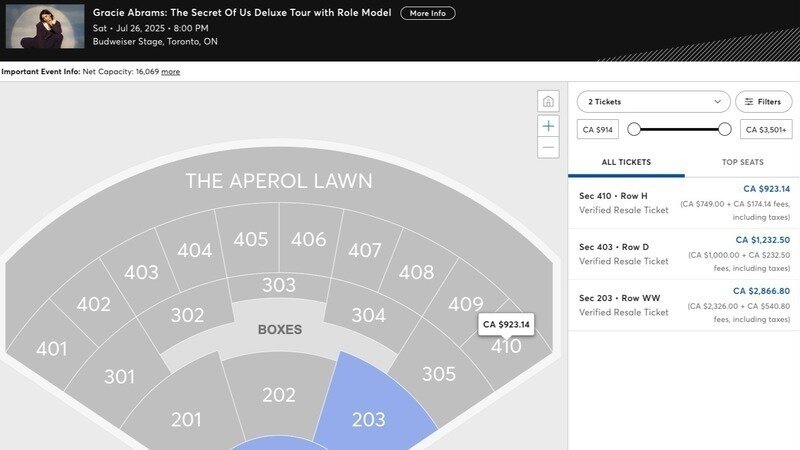
Task: Pick the Sec 203 Row WW listing
Action: pyautogui.click(x=684, y=305)
